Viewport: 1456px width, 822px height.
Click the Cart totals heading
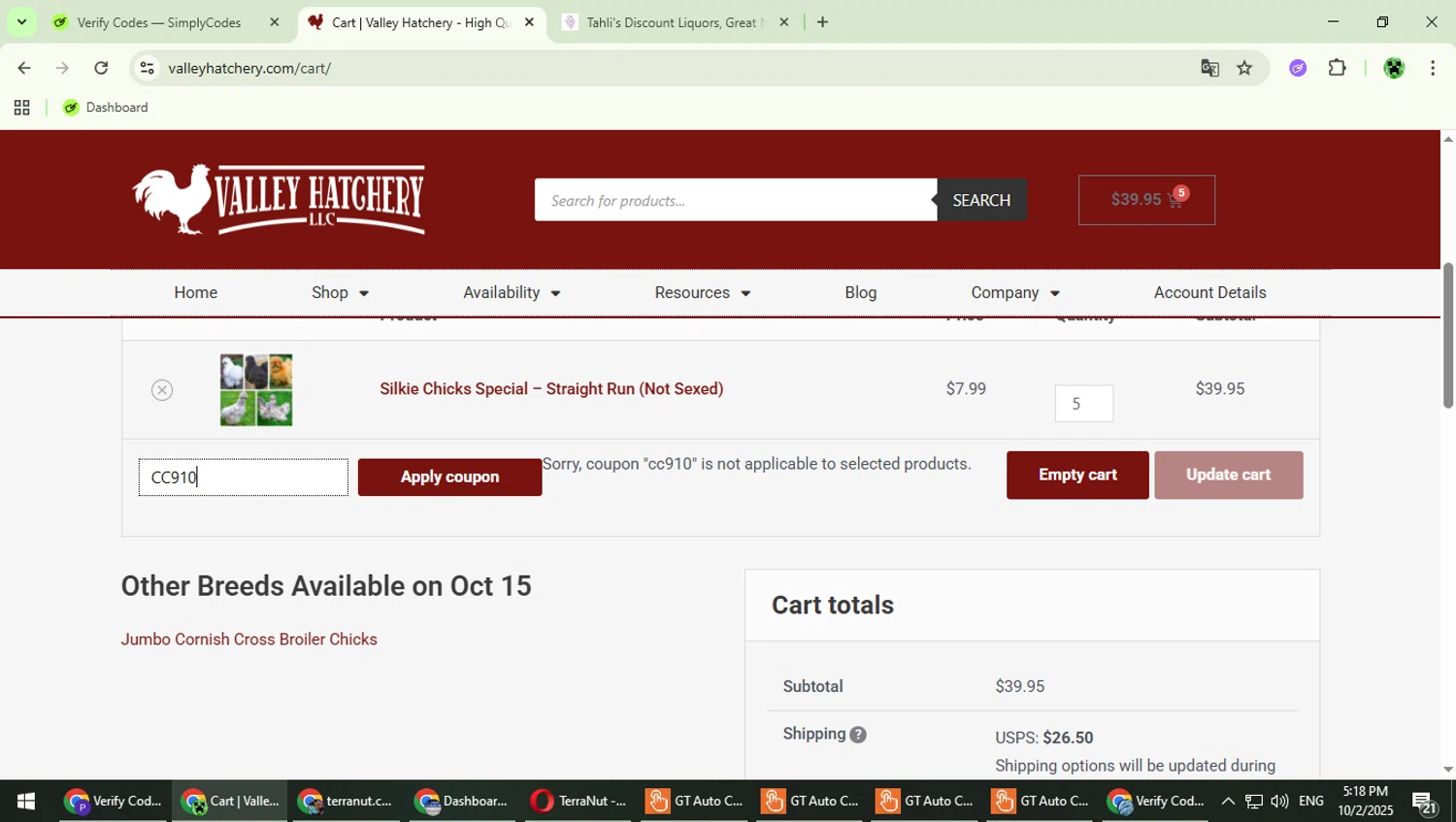click(x=833, y=606)
